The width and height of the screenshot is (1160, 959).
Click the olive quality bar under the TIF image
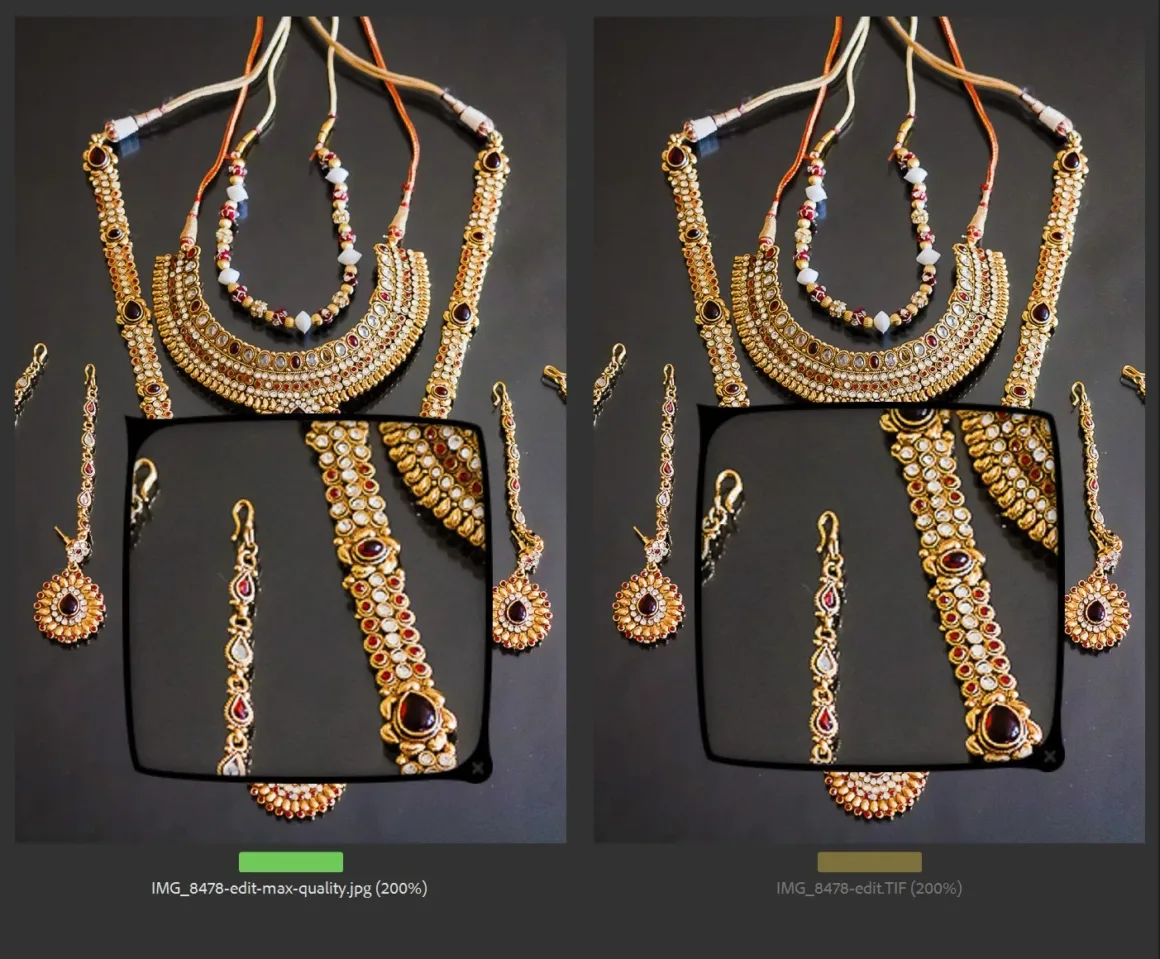(869, 862)
